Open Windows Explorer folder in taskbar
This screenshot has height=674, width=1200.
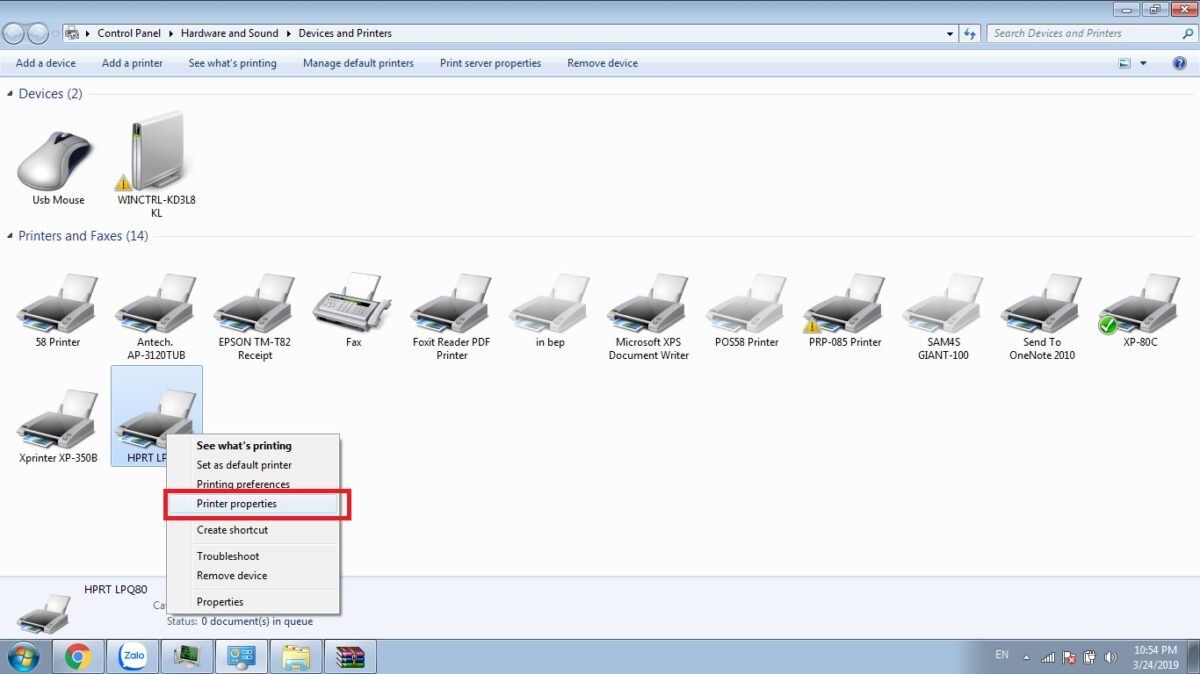pos(296,656)
